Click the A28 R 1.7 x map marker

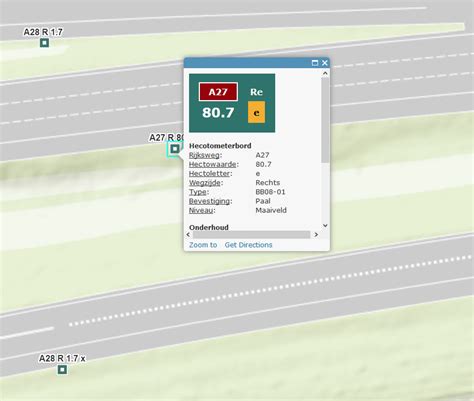62,369
